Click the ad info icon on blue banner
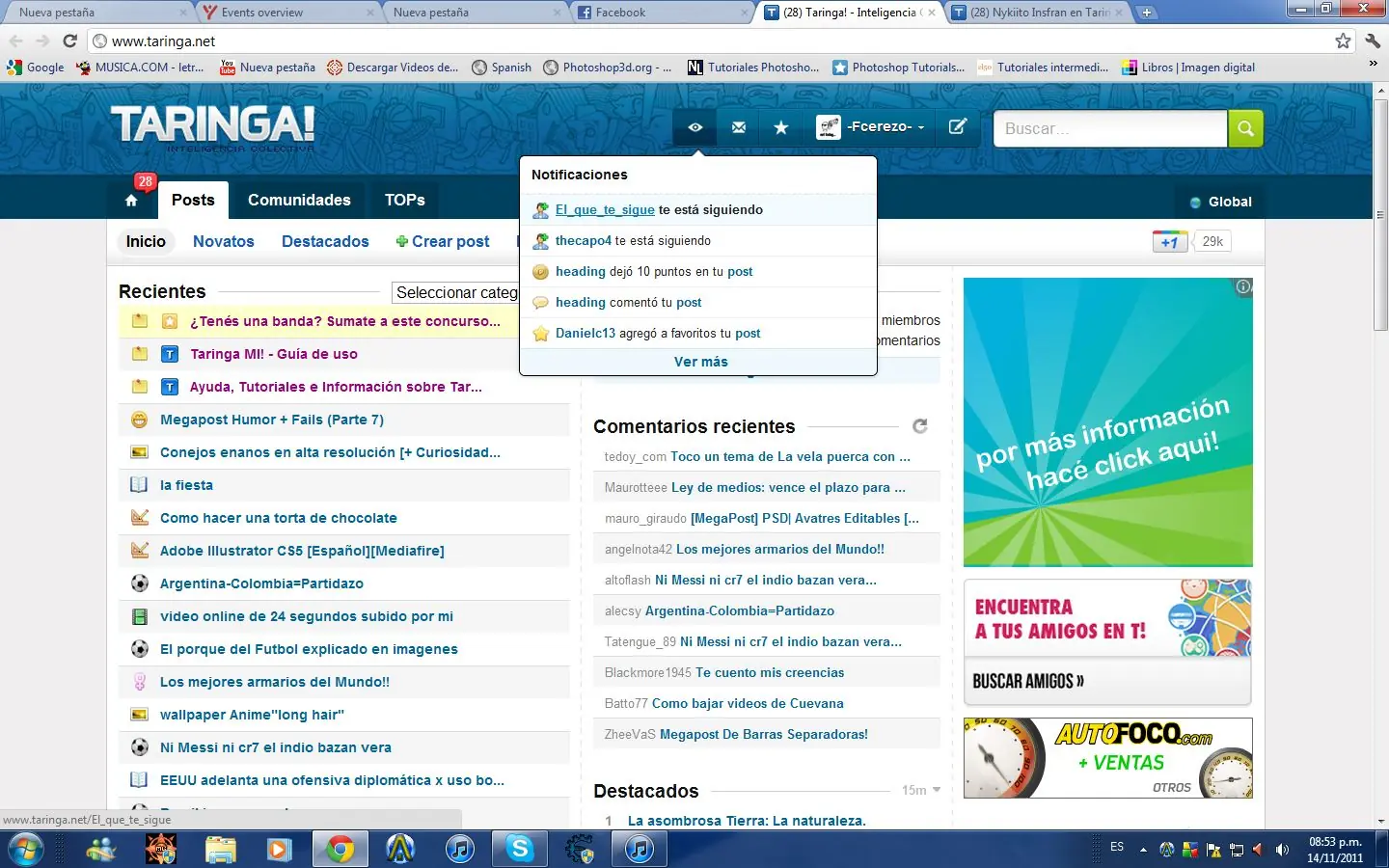This screenshot has width=1389, height=868. click(x=1243, y=286)
